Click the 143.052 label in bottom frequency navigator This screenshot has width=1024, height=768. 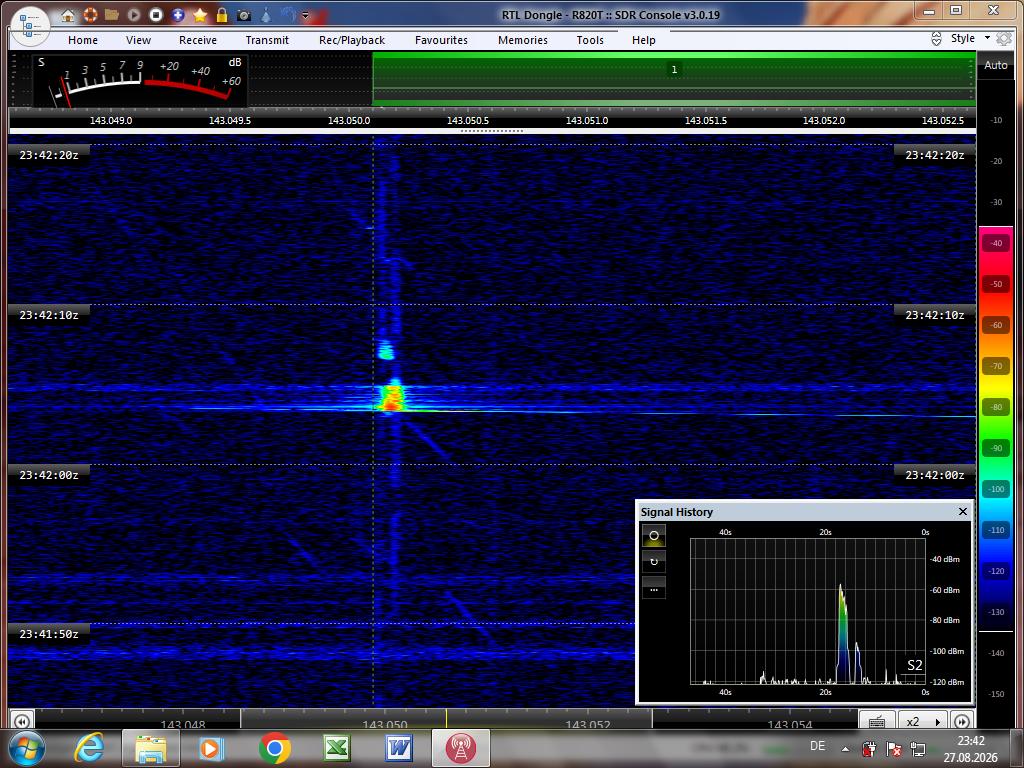(x=587, y=724)
